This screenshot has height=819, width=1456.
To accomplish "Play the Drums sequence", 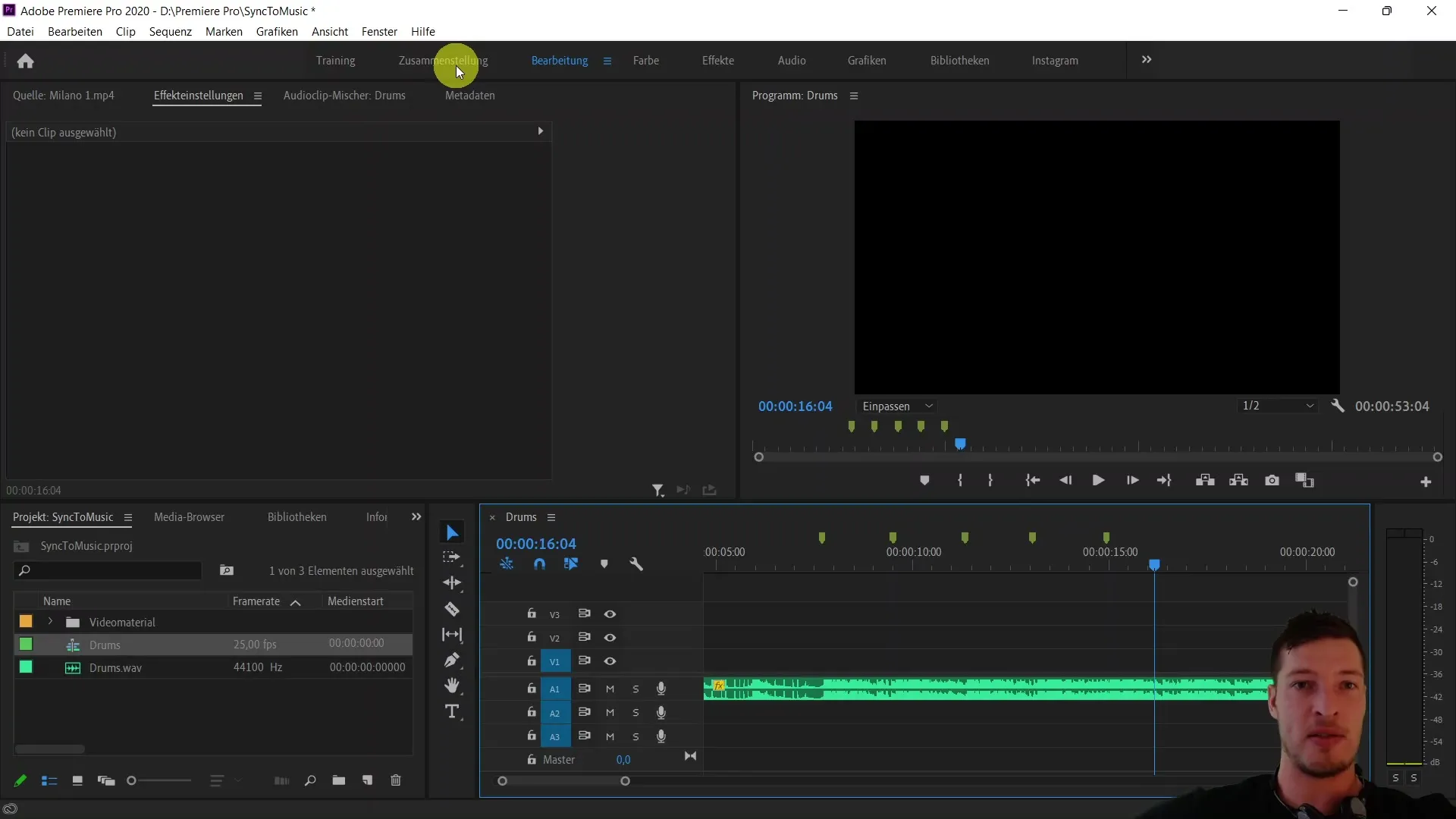I will 1098,481.
